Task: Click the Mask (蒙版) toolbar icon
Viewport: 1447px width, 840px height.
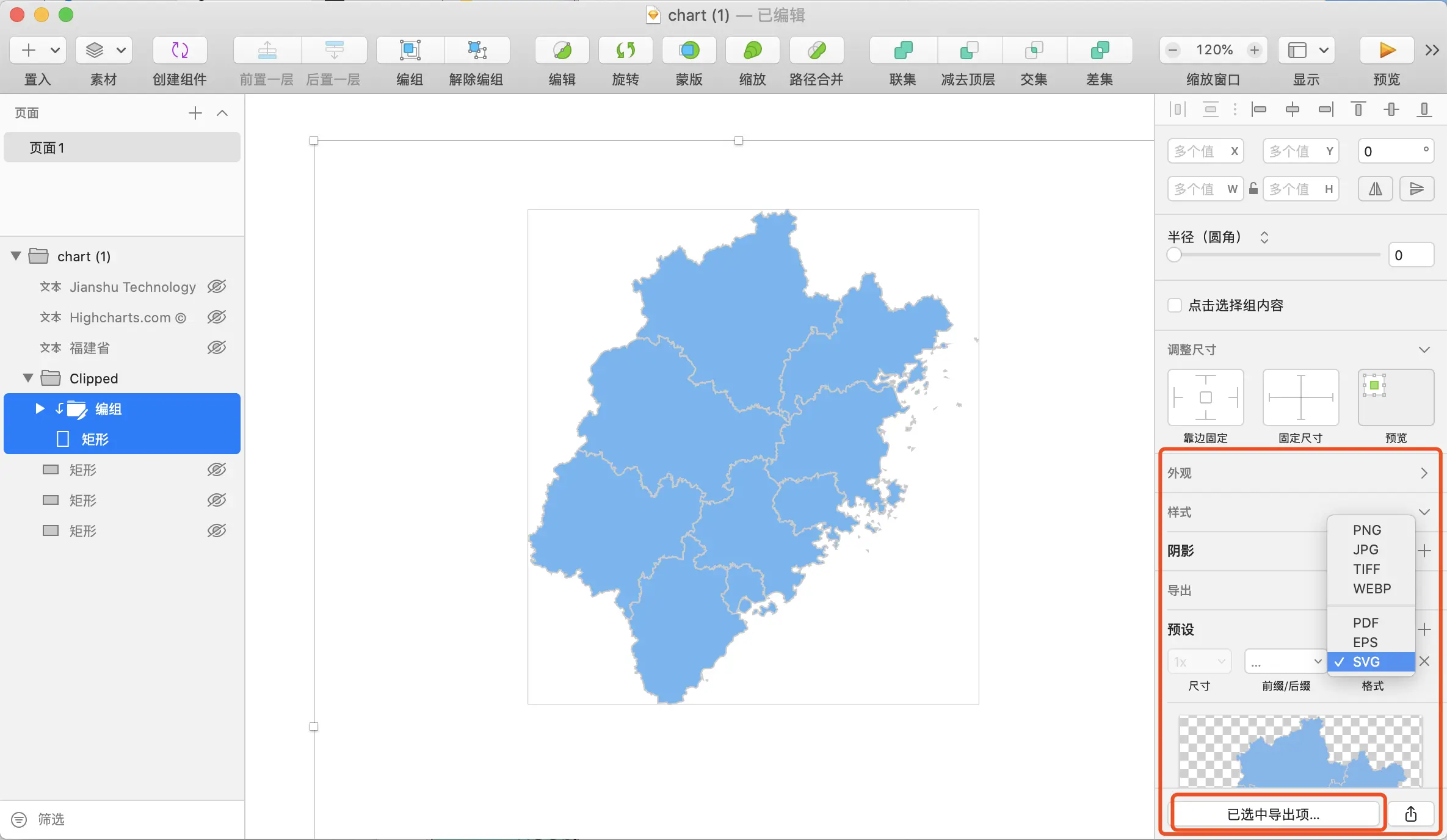Action: point(689,50)
